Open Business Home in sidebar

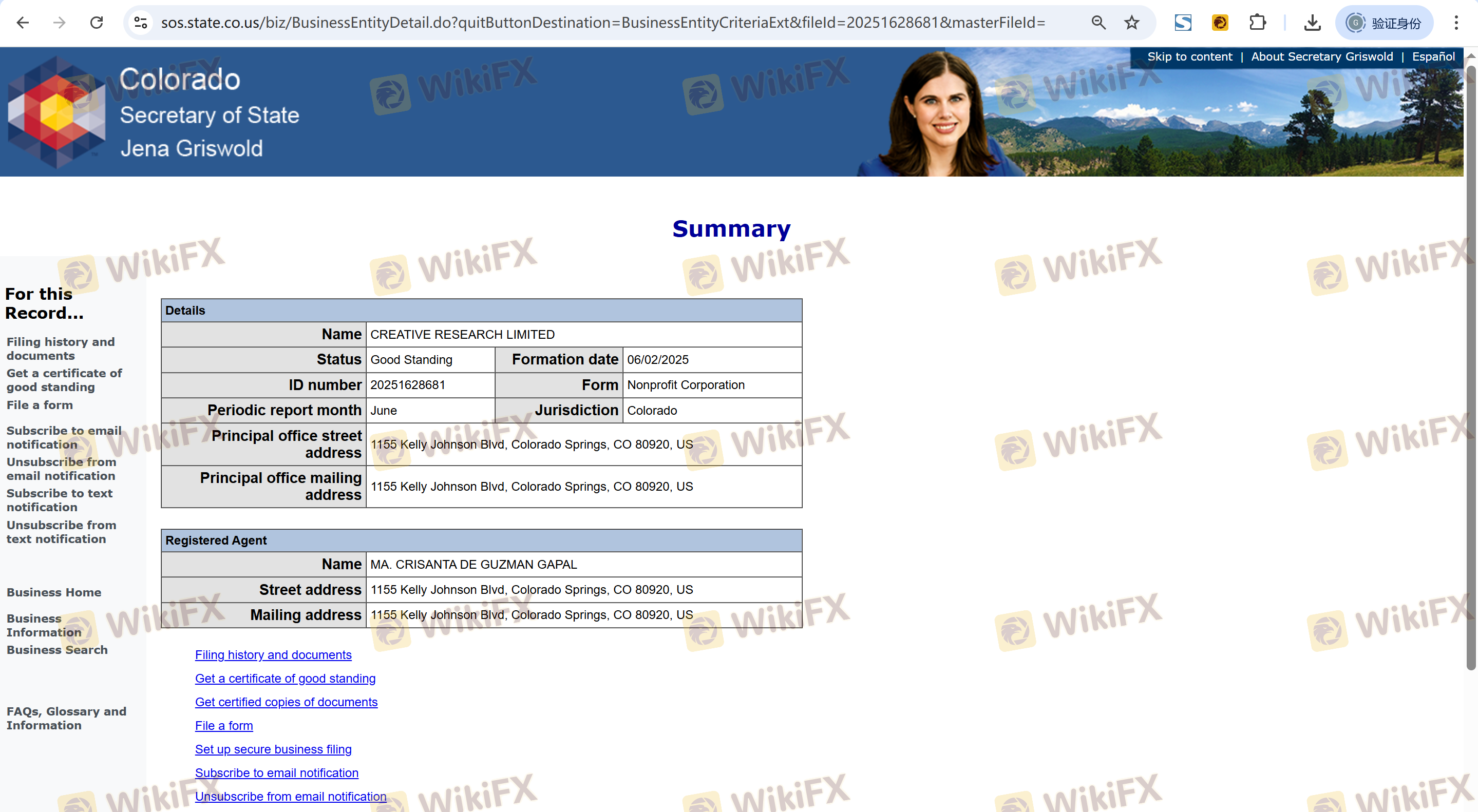click(54, 592)
